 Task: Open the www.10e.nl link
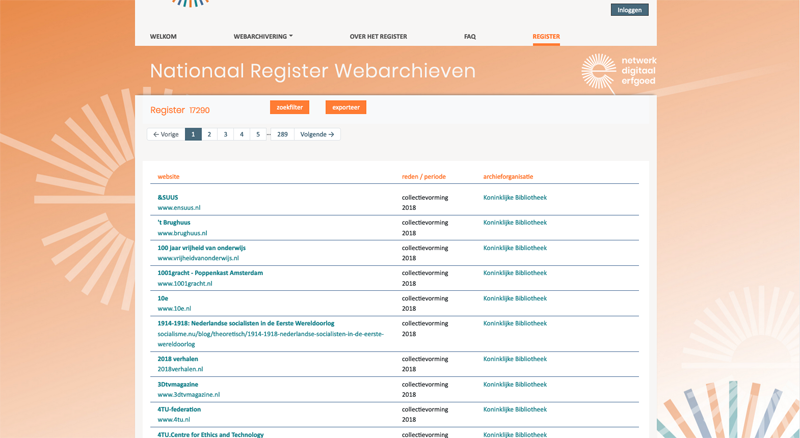(174, 309)
